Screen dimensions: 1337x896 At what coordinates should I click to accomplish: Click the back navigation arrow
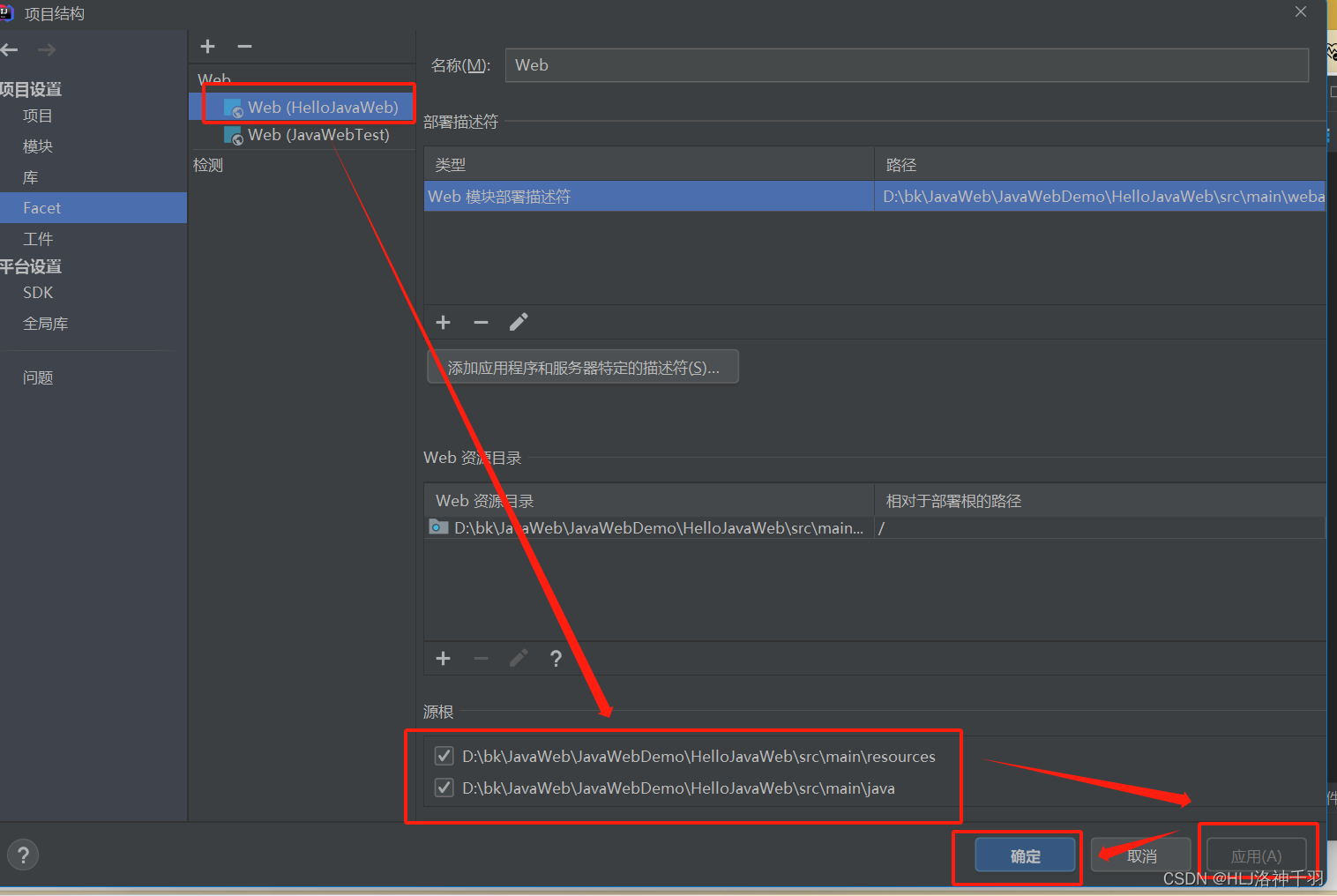(10, 50)
